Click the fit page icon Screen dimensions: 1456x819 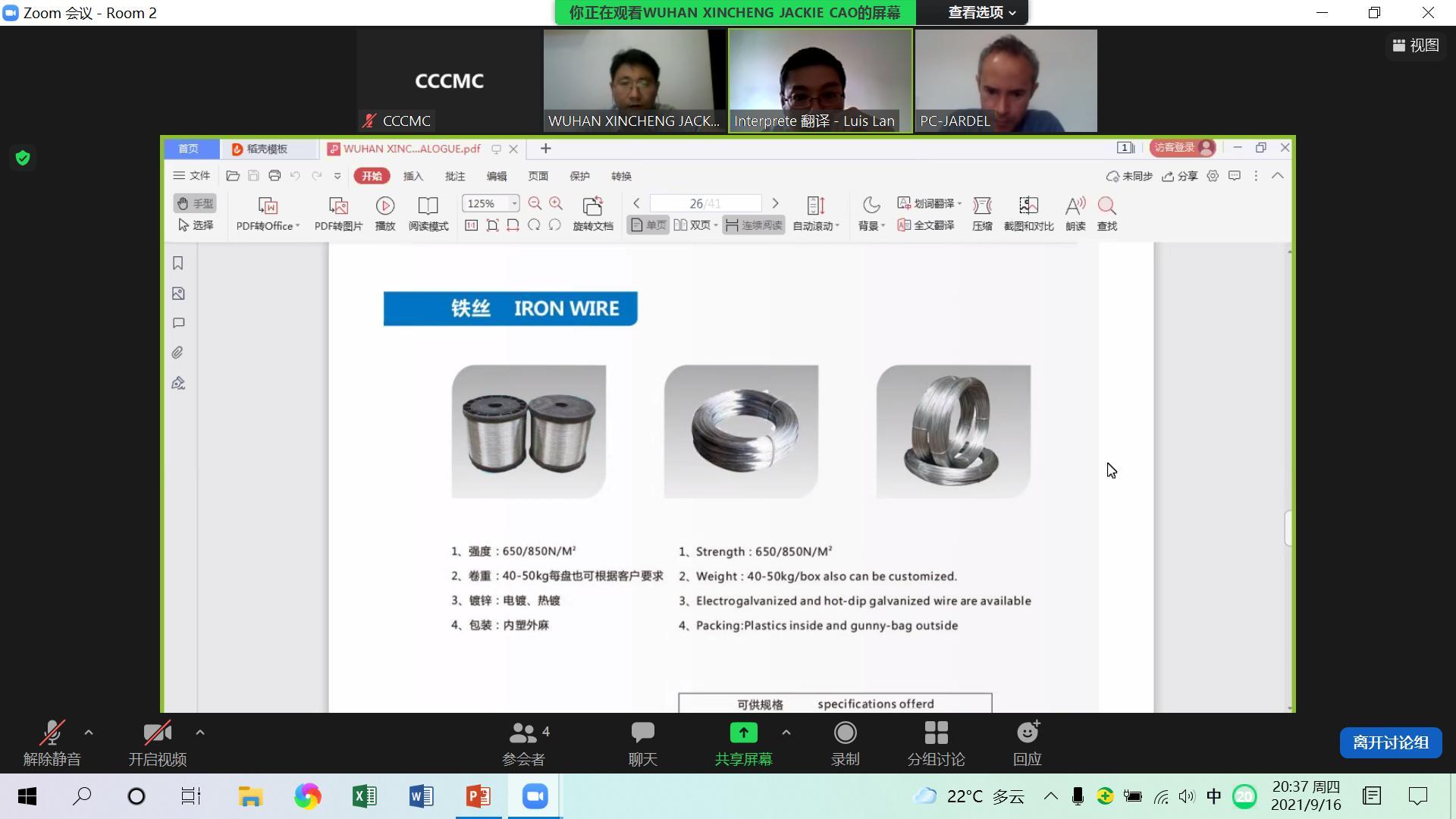492,225
